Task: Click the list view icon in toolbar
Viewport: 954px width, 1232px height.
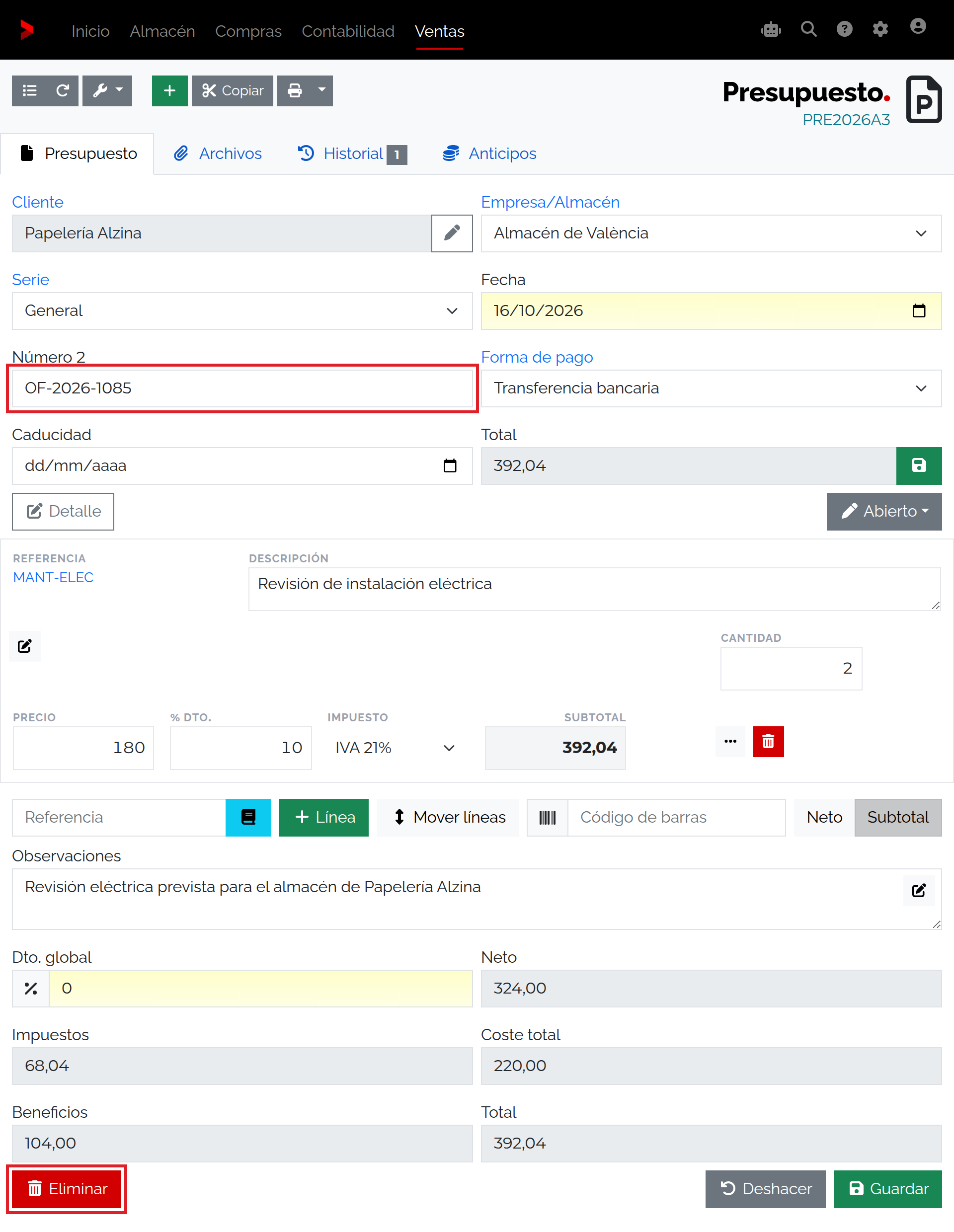Action: [29, 90]
